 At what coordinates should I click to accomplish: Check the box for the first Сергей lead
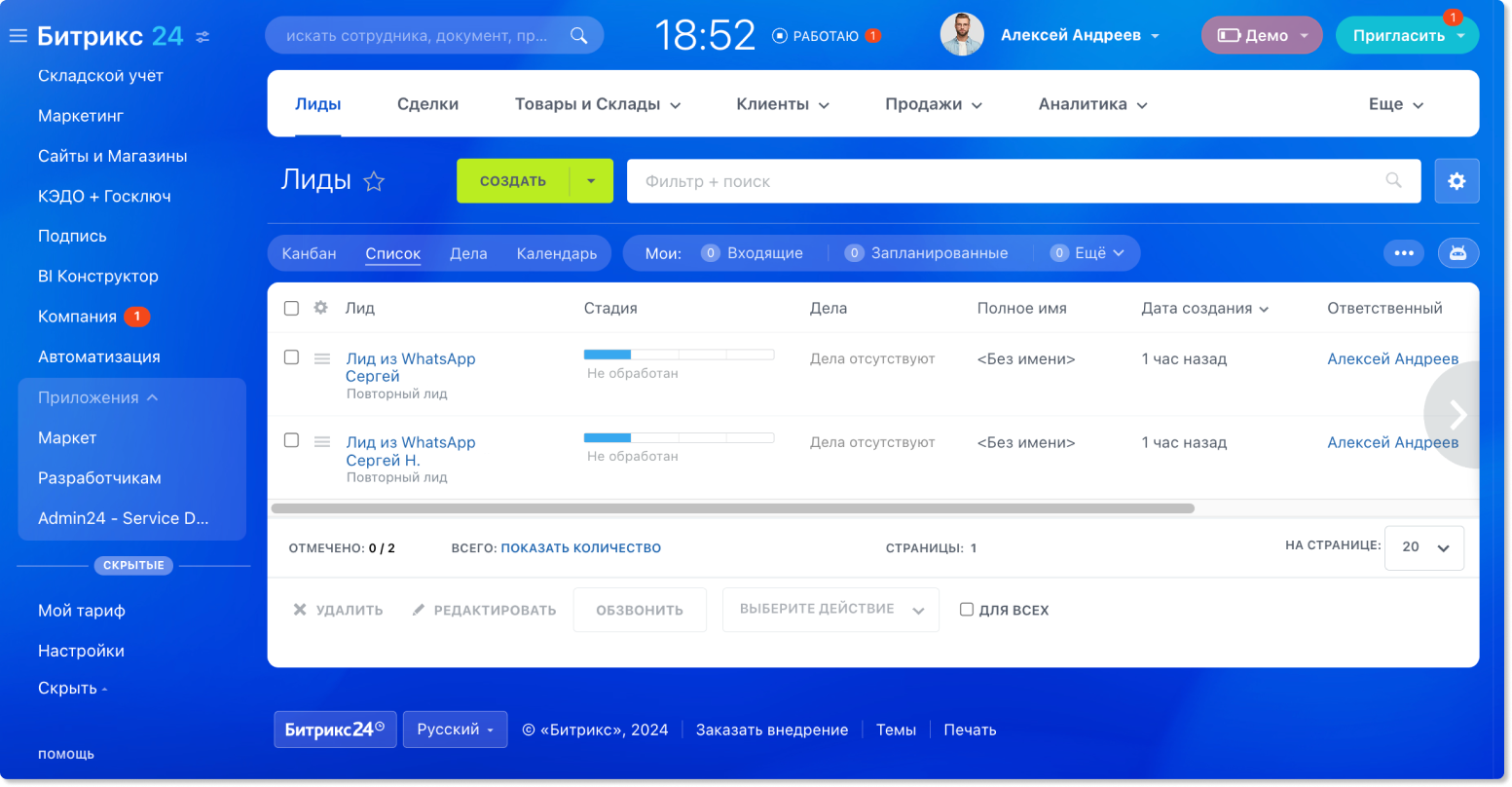click(291, 357)
